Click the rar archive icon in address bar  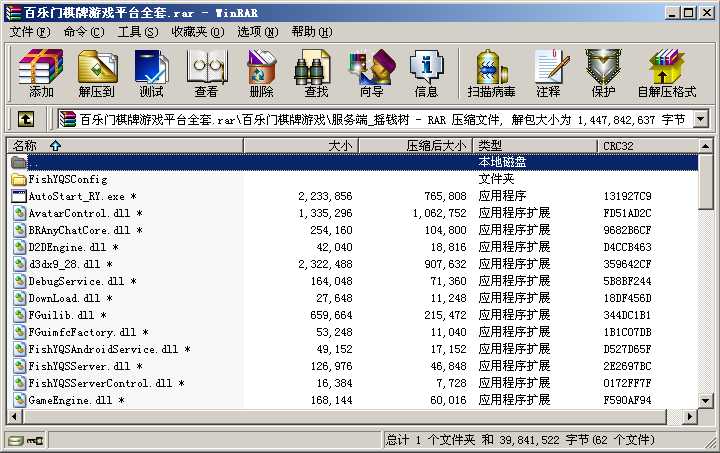pos(68,119)
